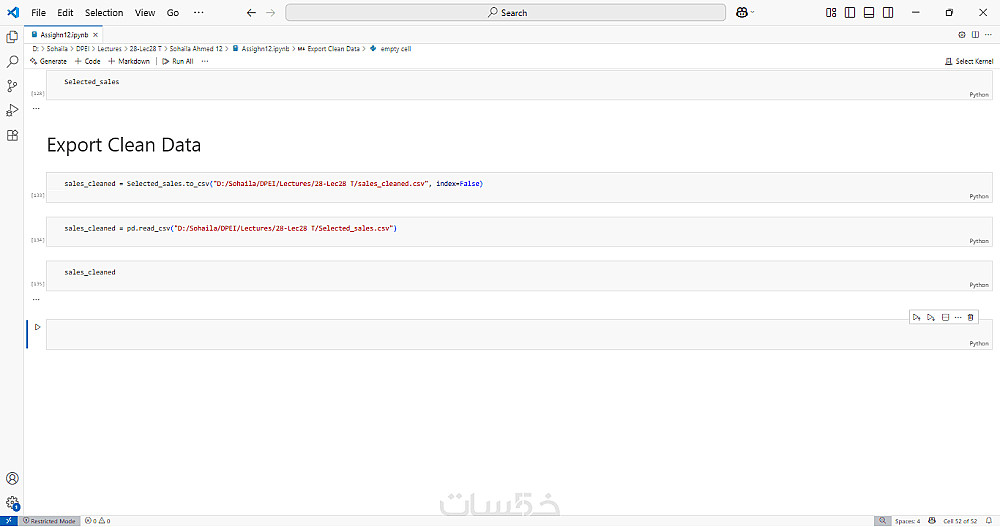The height and width of the screenshot is (527, 1000).
Task: Open cell toolbar More Actions
Action: pos(958,317)
